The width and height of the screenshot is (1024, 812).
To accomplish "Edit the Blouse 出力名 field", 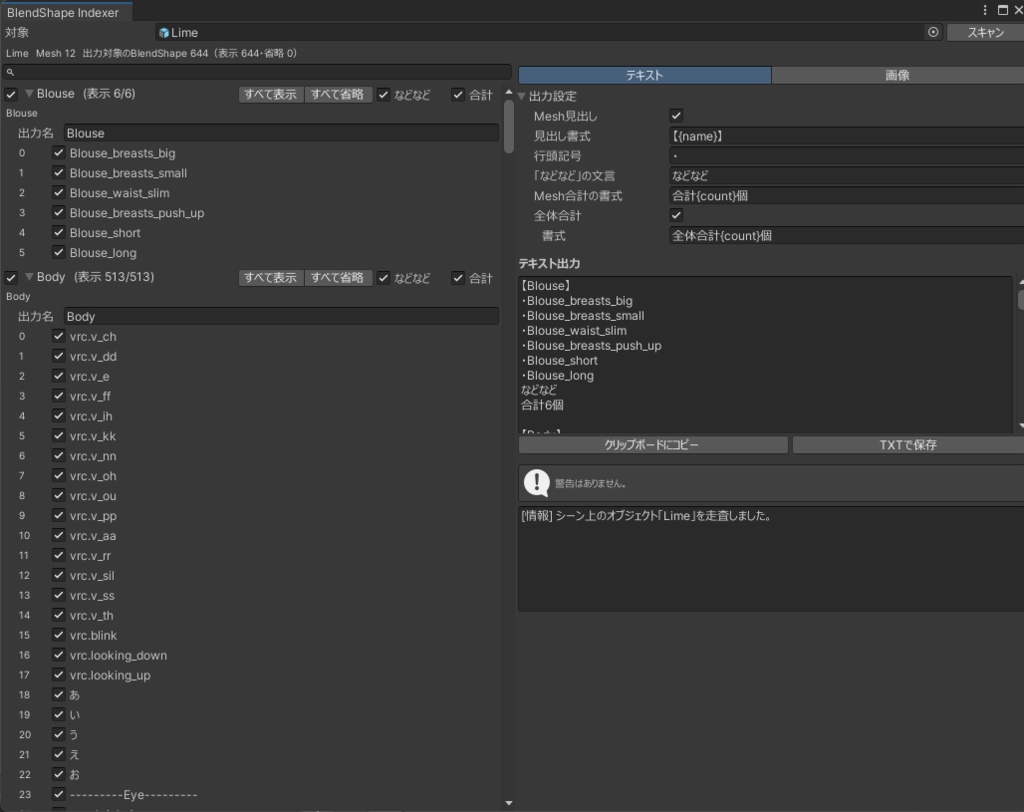I will (x=281, y=133).
